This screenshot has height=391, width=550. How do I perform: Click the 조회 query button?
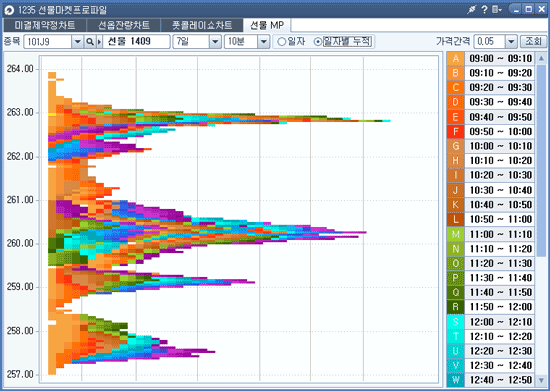tap(533, 42)
